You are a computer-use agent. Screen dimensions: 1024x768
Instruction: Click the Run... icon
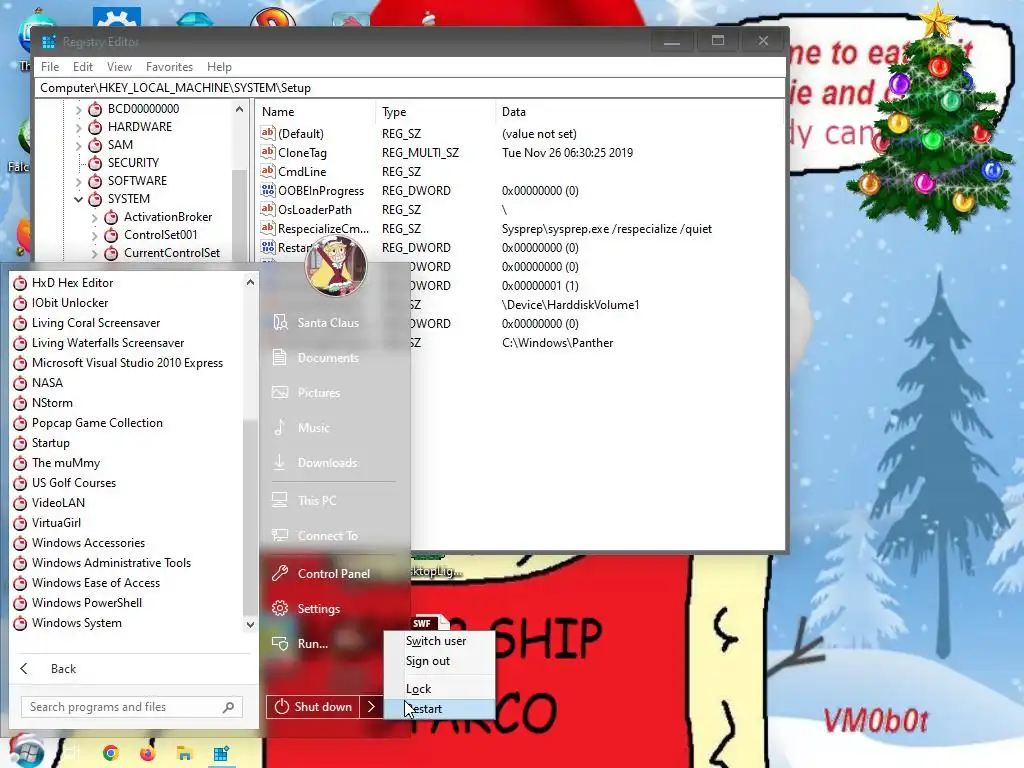click(280, 644)
